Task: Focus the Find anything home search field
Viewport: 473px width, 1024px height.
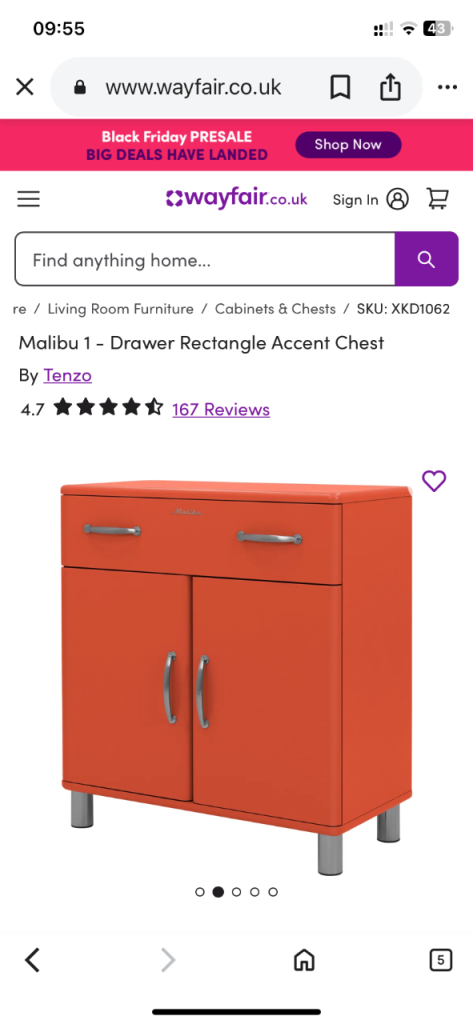Action: 204,259
